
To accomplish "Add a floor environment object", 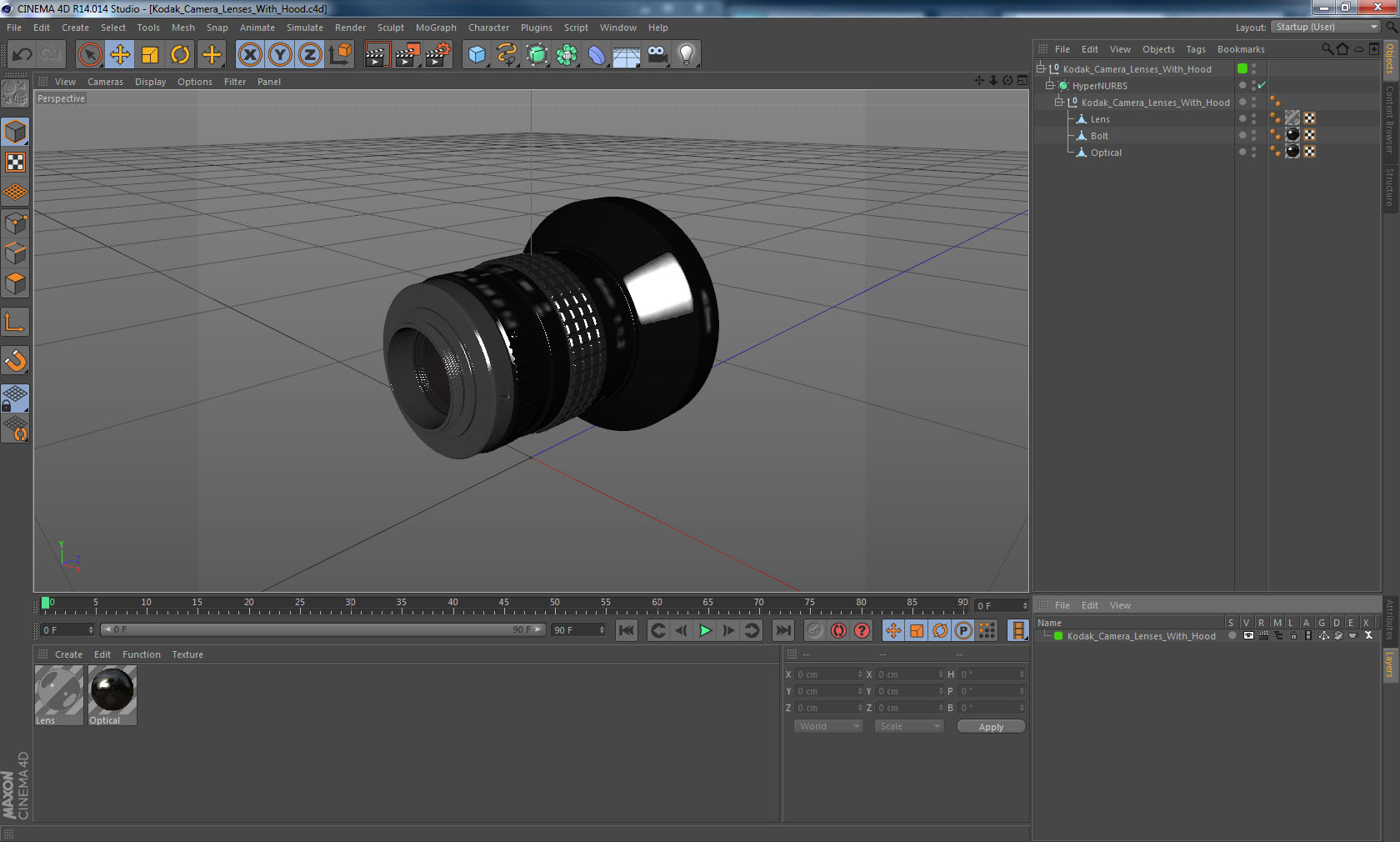I will pos(627,55).
